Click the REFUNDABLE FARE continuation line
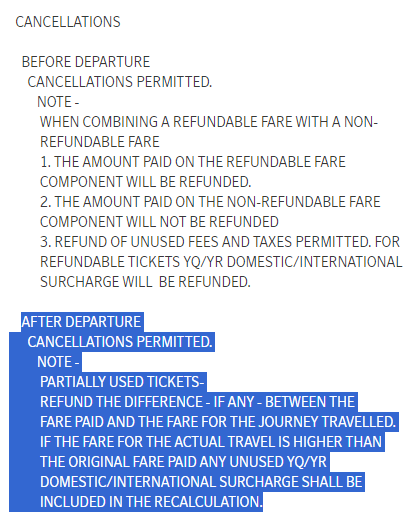 pos(99,142)
